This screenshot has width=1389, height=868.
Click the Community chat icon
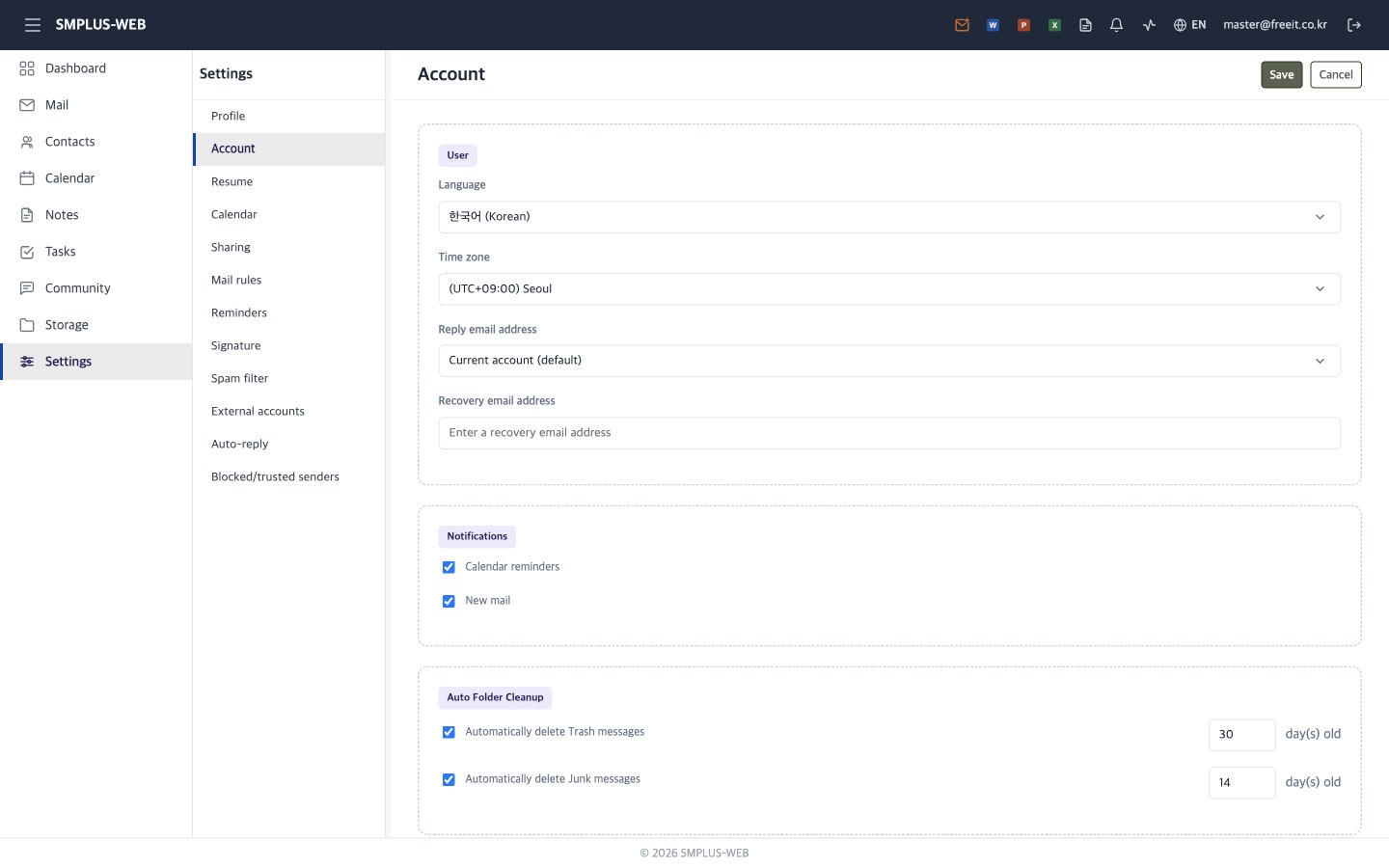coord(27,288)
